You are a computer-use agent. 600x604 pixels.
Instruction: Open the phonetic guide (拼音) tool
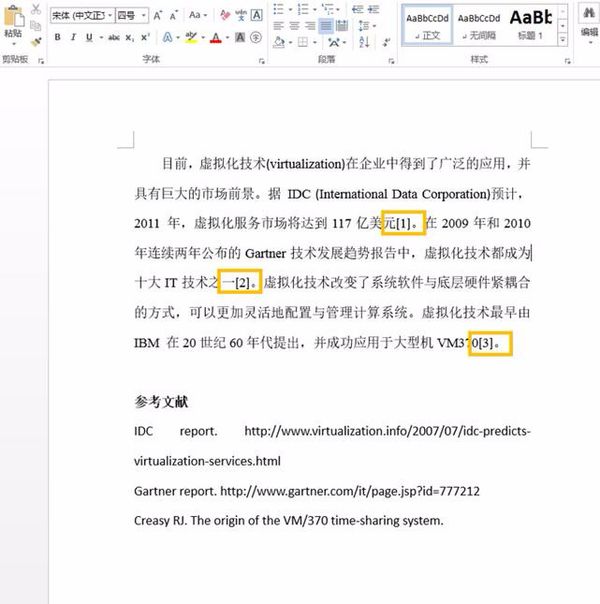click(x=241, y=15)
